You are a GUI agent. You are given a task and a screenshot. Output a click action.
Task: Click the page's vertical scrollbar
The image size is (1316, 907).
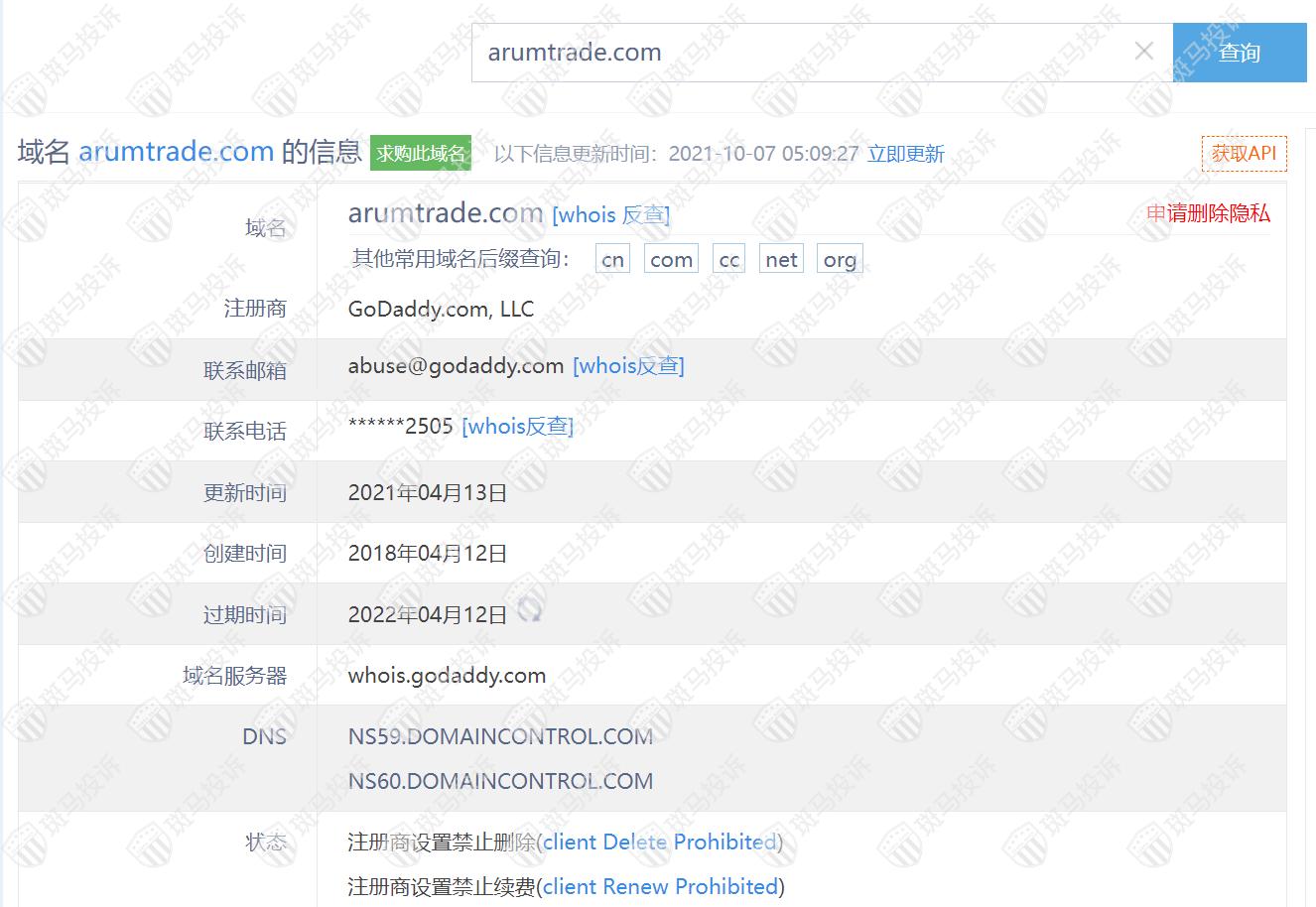coord(1310,496)
